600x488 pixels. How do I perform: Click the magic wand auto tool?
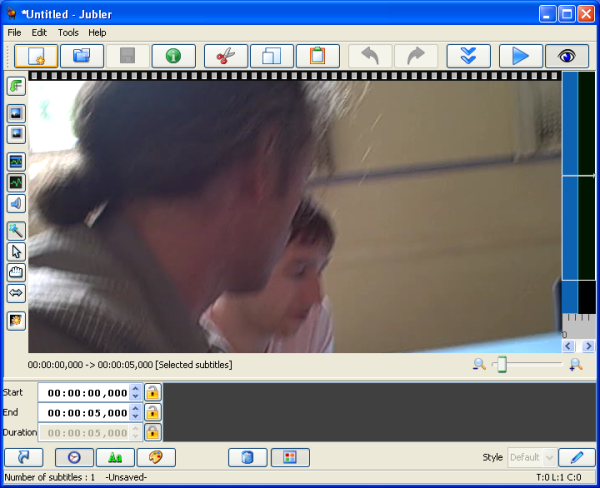[x=16, y=230]
